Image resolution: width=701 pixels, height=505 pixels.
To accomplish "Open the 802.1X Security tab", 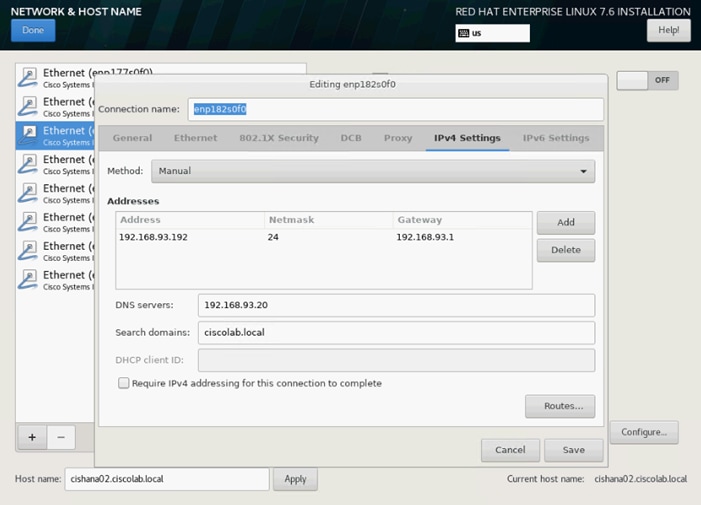I will tap(279, 138).
